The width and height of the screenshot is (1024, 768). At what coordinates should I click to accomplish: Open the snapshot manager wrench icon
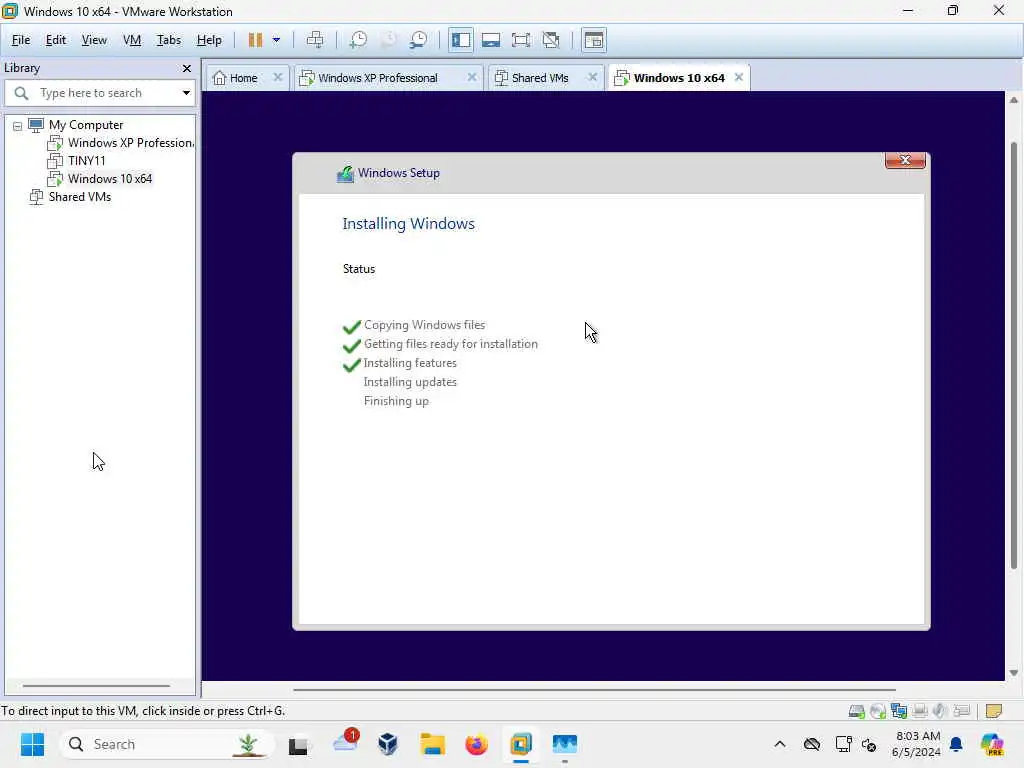(419, 40)
